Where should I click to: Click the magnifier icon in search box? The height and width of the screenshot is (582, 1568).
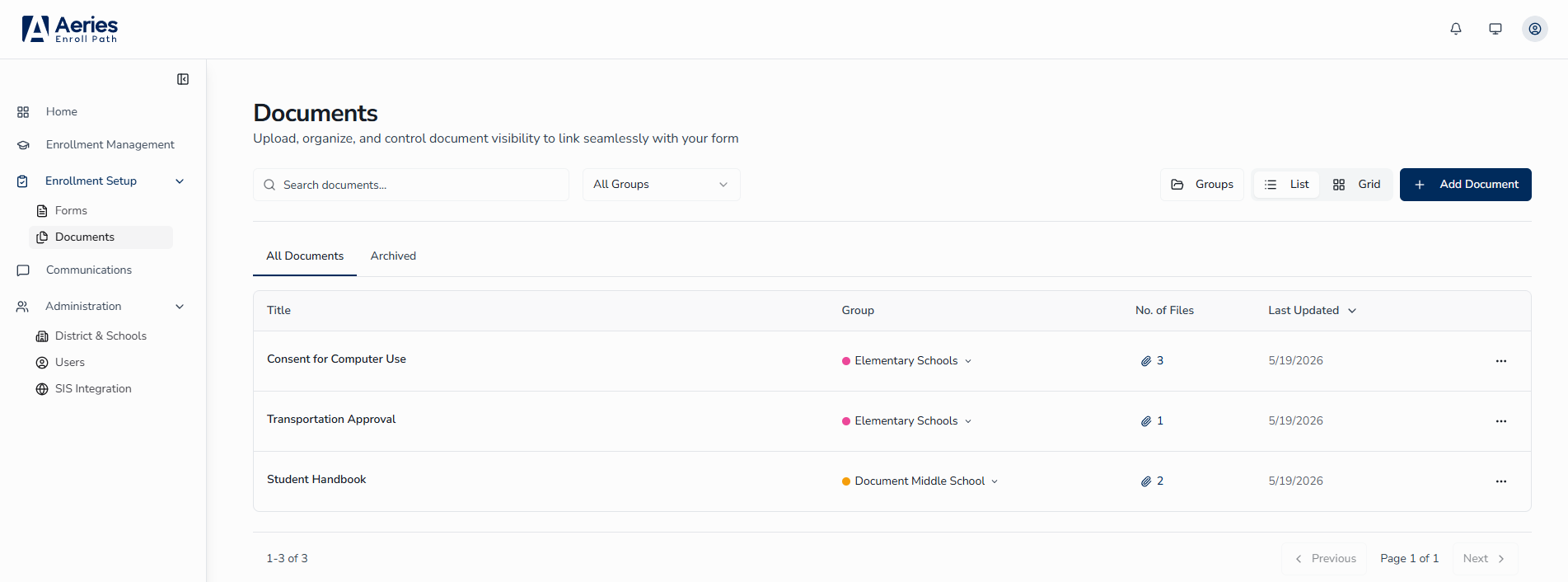click(269, 185)
